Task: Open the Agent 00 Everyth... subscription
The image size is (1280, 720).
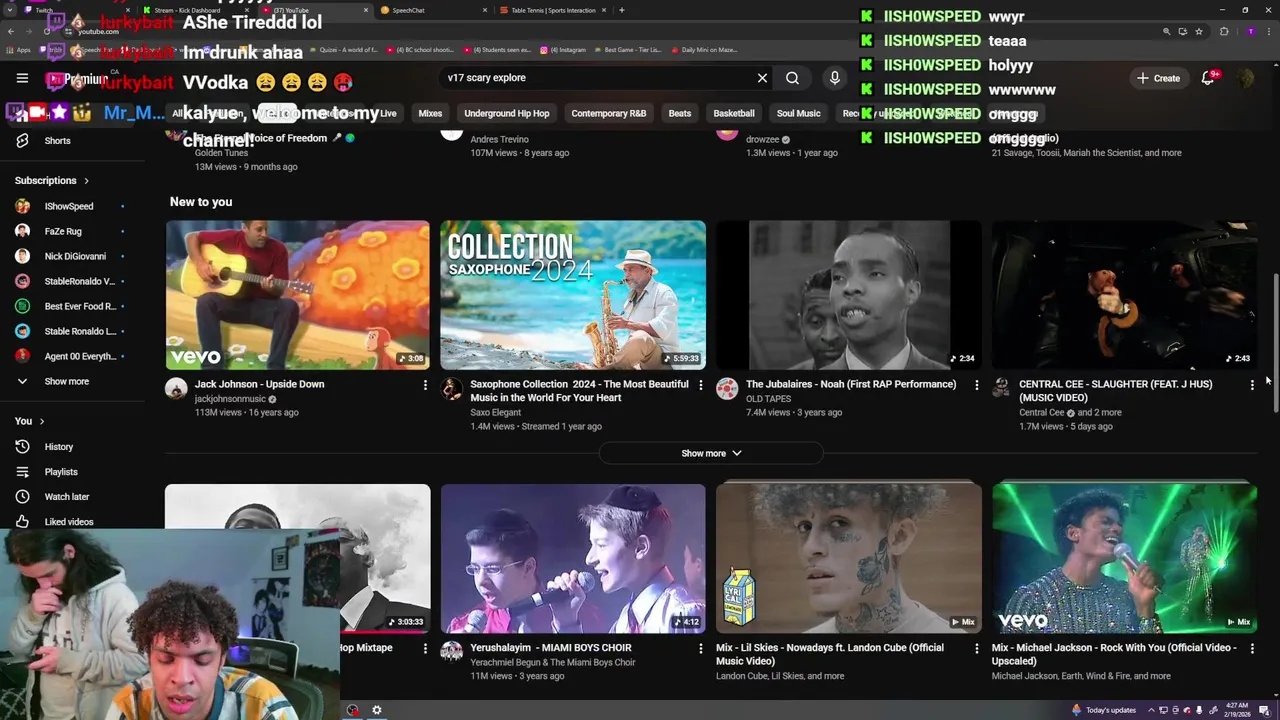Action: (70, 356)
